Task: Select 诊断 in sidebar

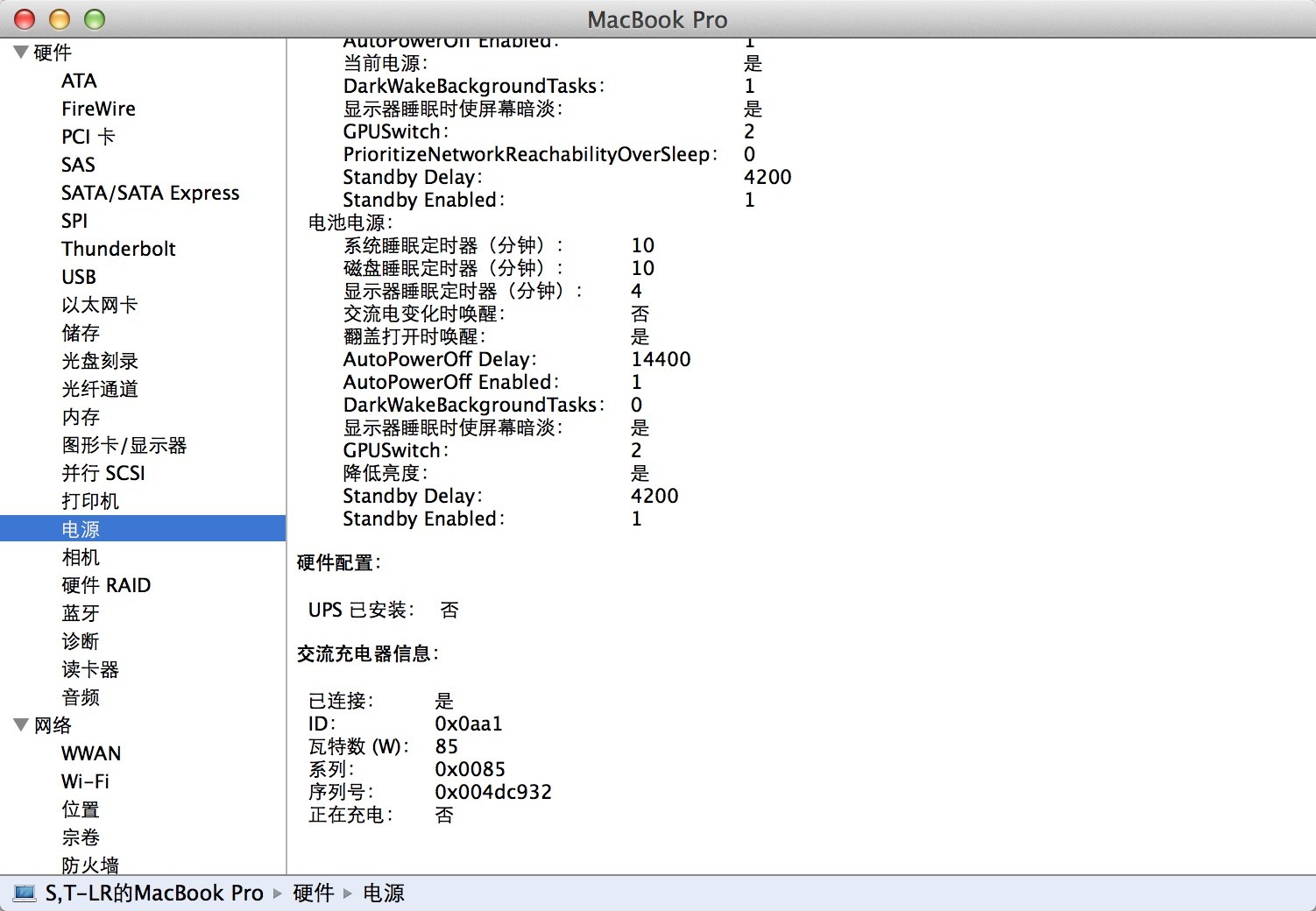Action: tap(81, 641)
